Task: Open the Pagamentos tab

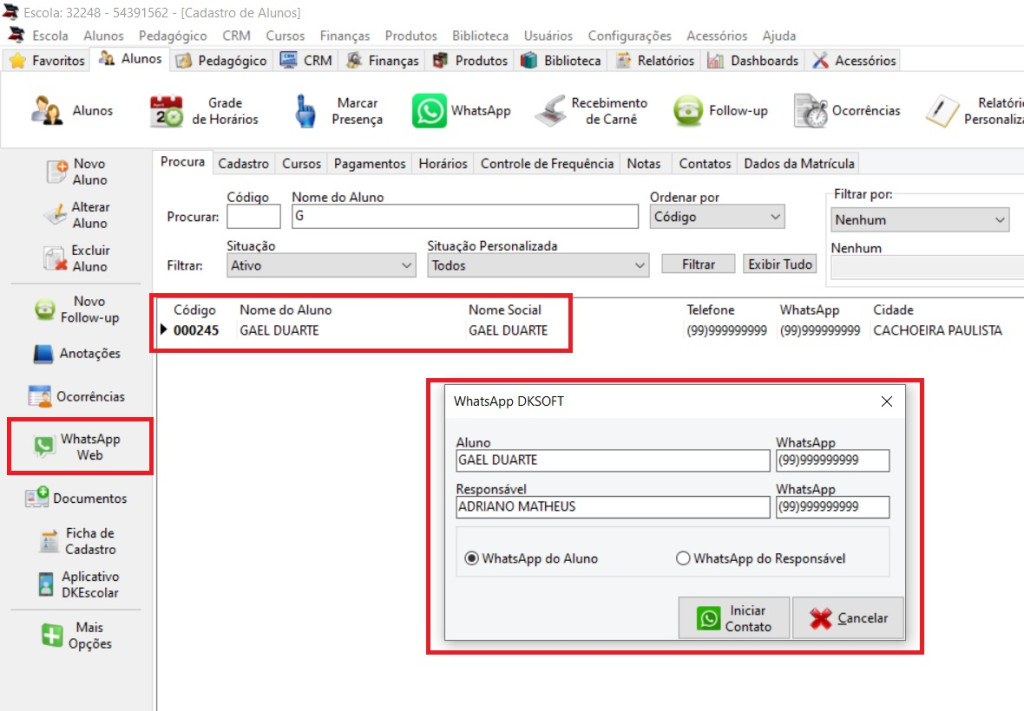Action: pyautogui.click(x=370, y=164)
